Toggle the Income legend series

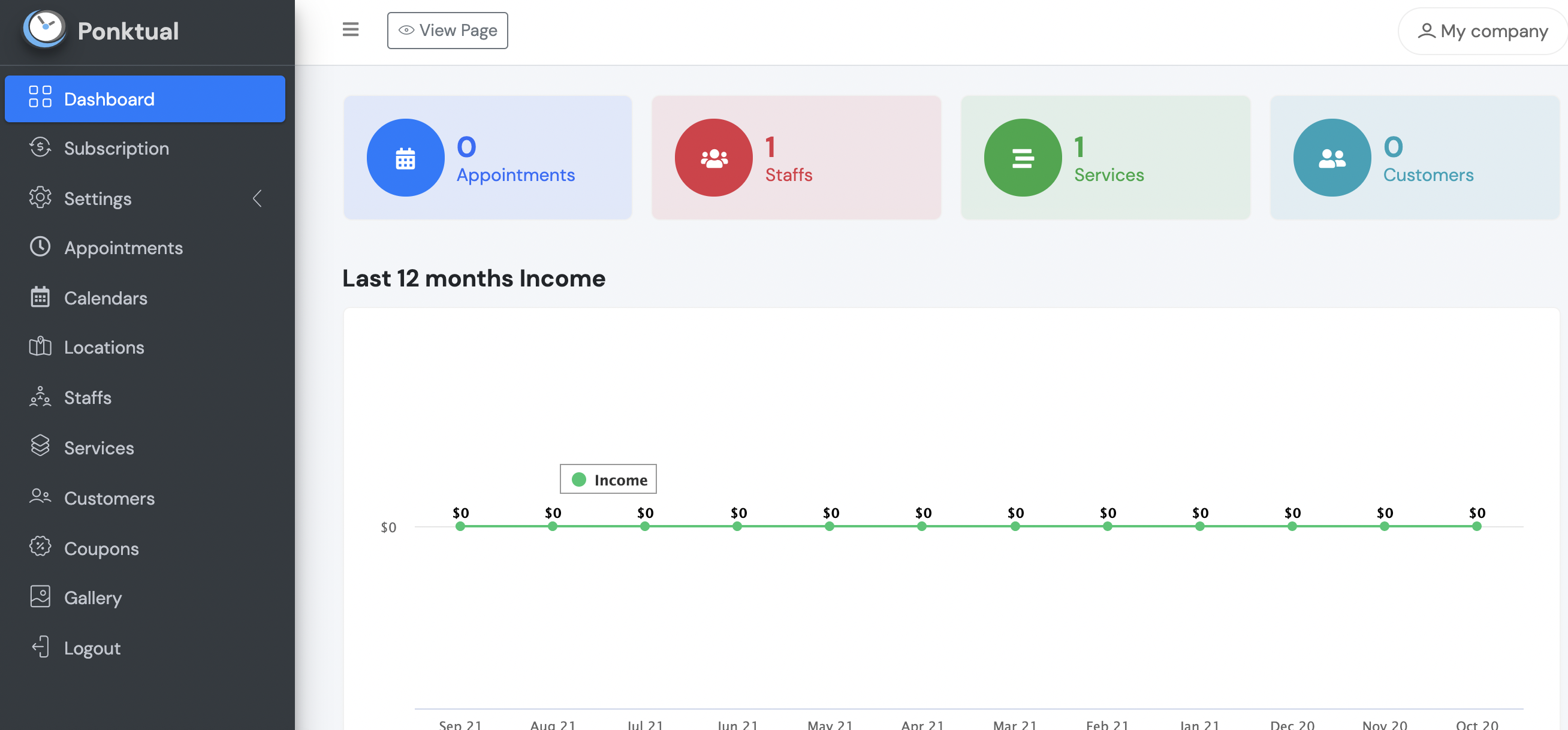pyautogui.click(x=620, y=479)
